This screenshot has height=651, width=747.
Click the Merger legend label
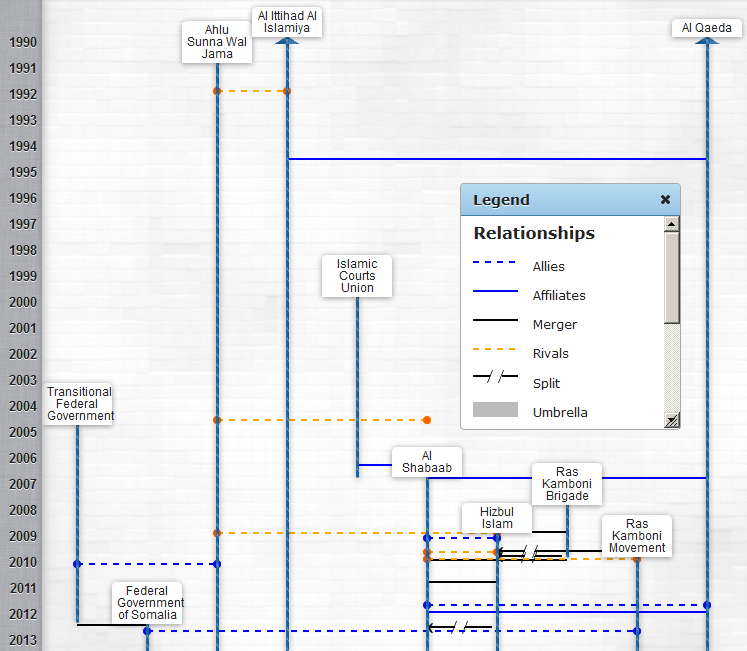[555, 325]
